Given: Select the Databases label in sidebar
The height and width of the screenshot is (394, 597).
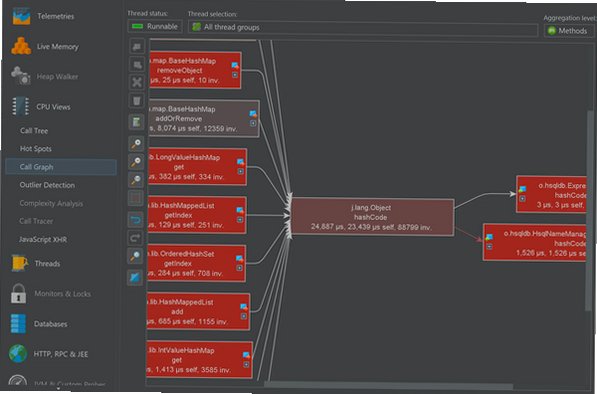Looking at the screenshot, I should click(51, 324).
